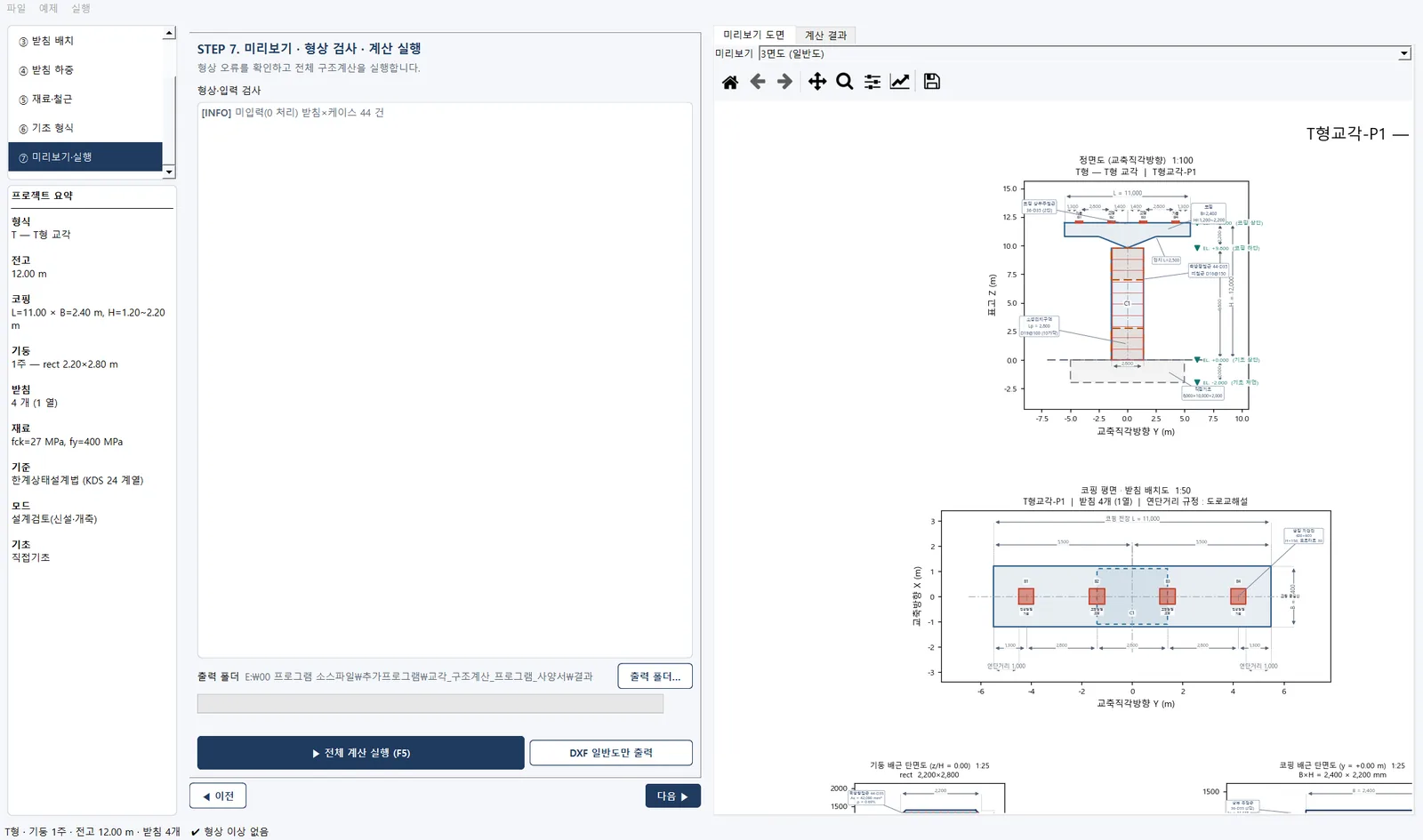
Task: Click the 정면도 elevation drawing plot
Action: [x=1136, y=294]
